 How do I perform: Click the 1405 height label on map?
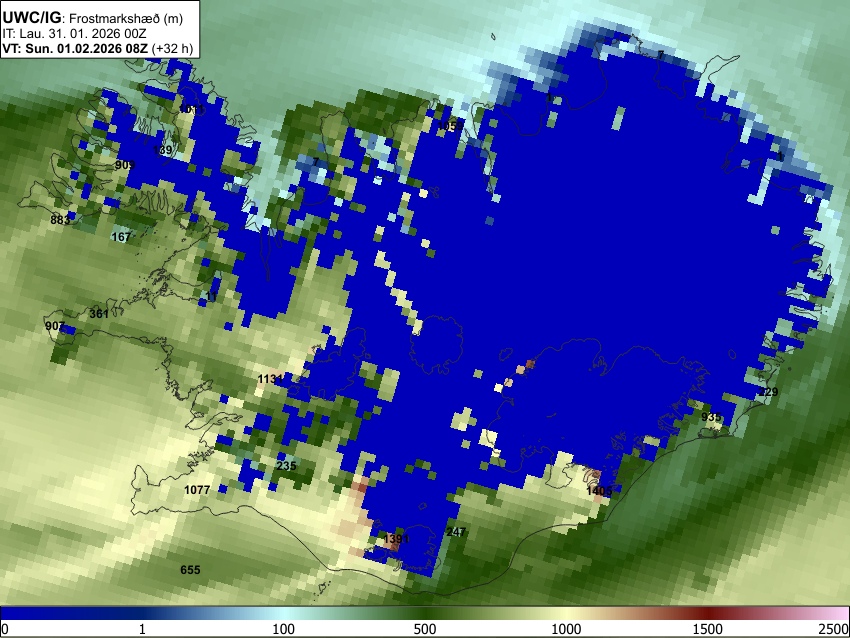point(599,491)
